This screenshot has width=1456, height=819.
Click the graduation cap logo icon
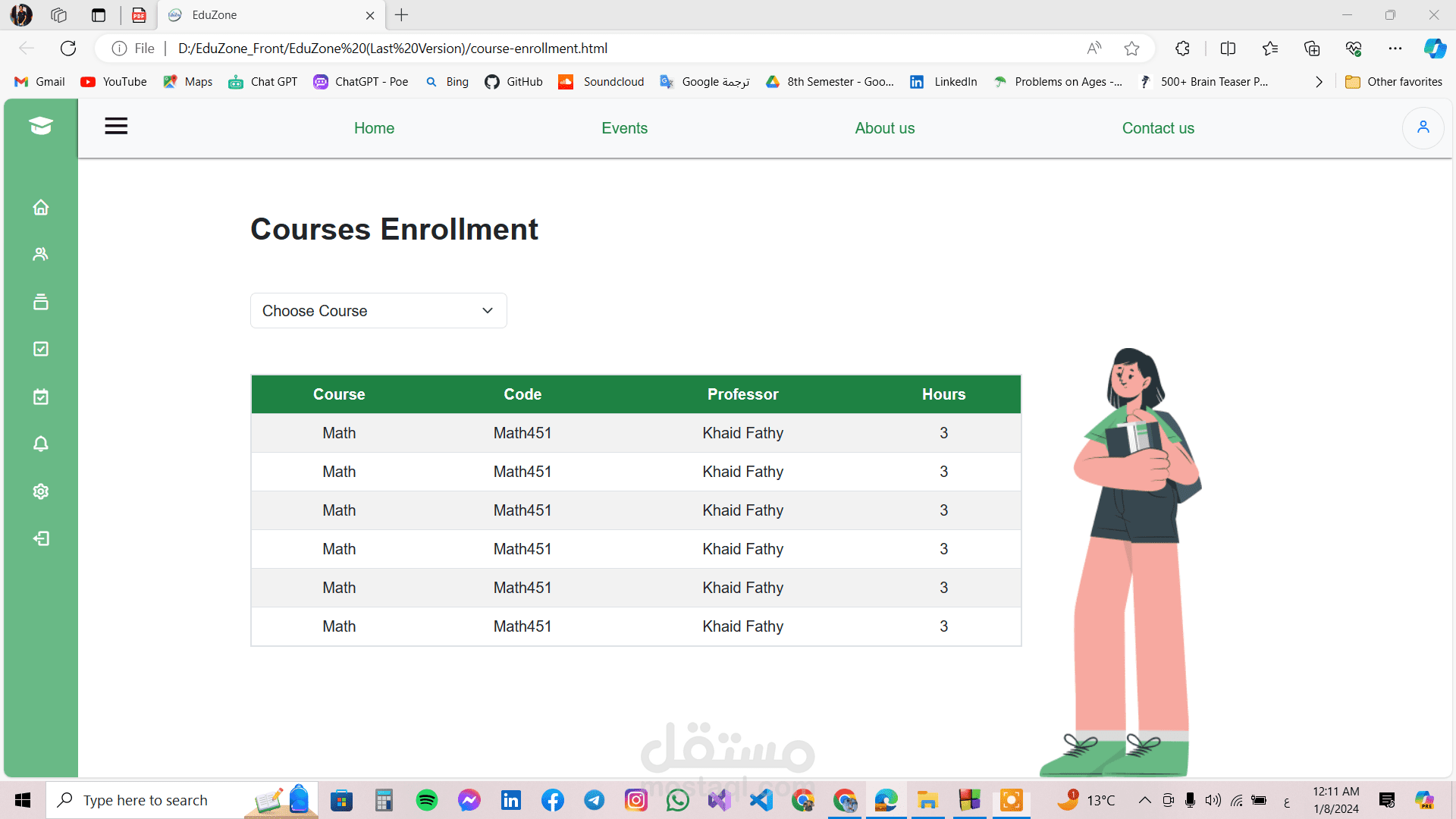click(41, 126)
